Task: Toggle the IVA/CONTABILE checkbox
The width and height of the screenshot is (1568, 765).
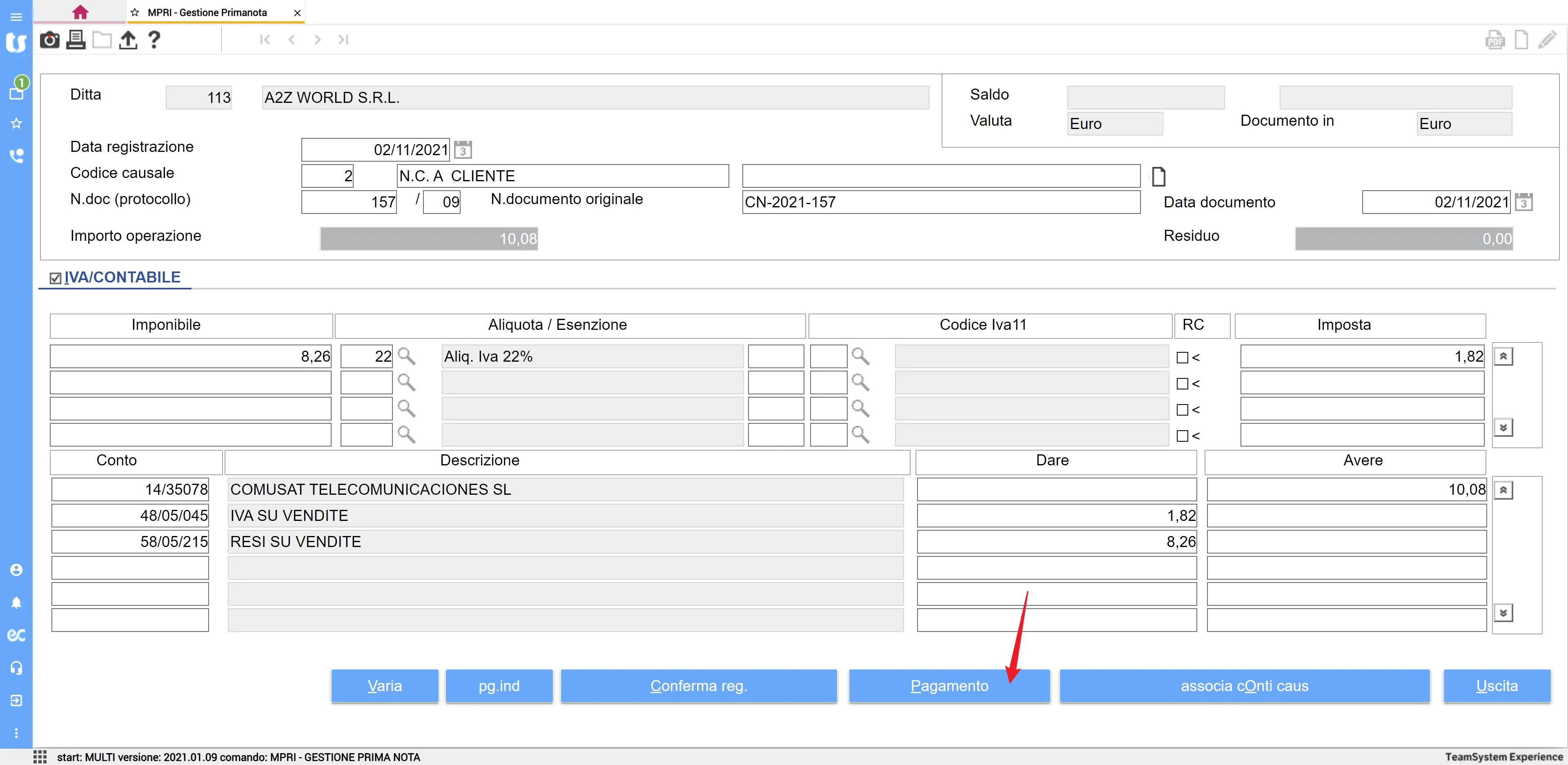Action: point(56,278)
